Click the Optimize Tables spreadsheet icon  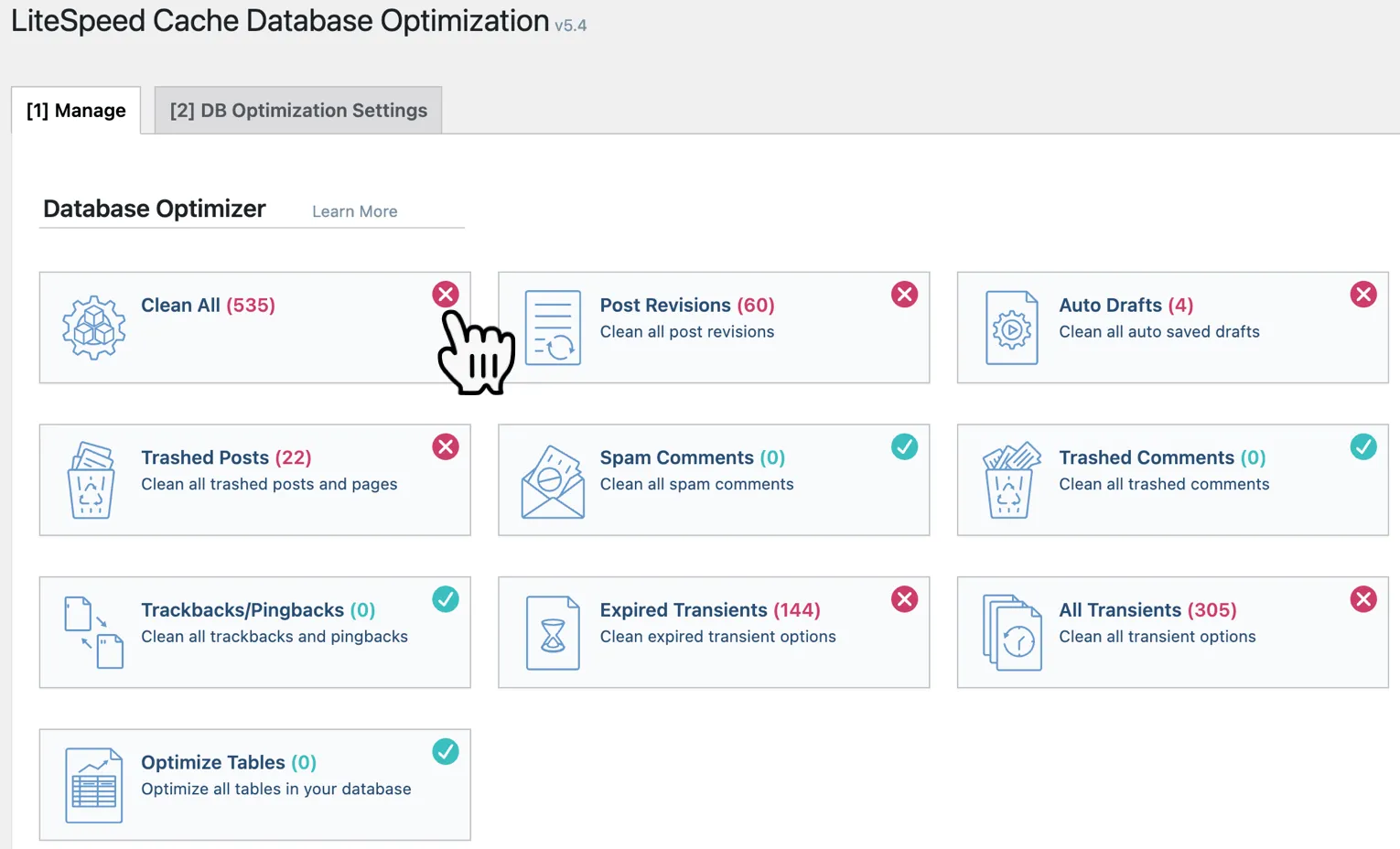coord(93,785)
